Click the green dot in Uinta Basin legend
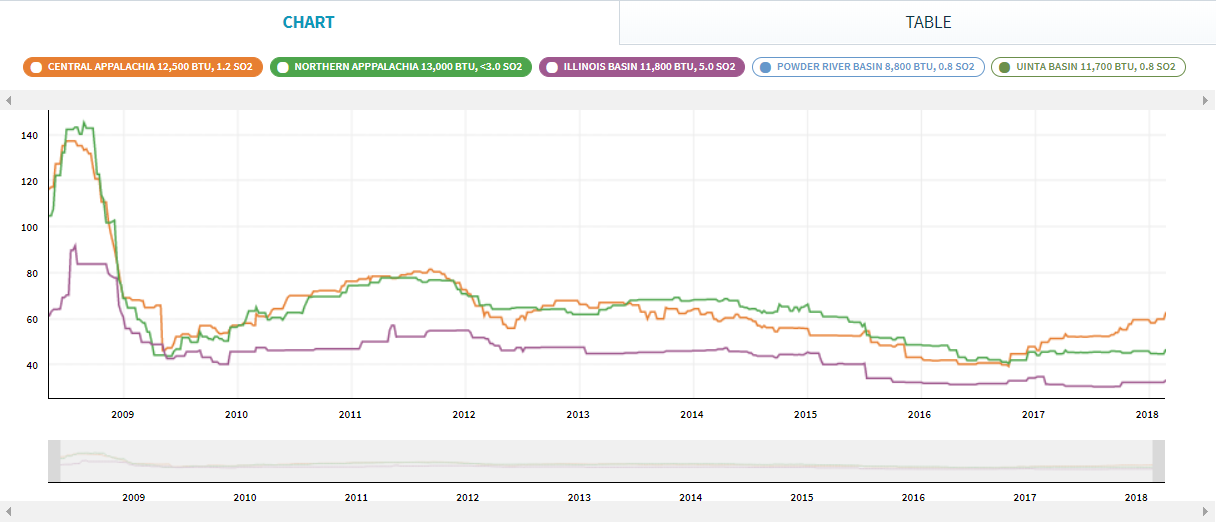This screenshot has height=526, width=1216. pyautogui.click(x=1005, y=67)
